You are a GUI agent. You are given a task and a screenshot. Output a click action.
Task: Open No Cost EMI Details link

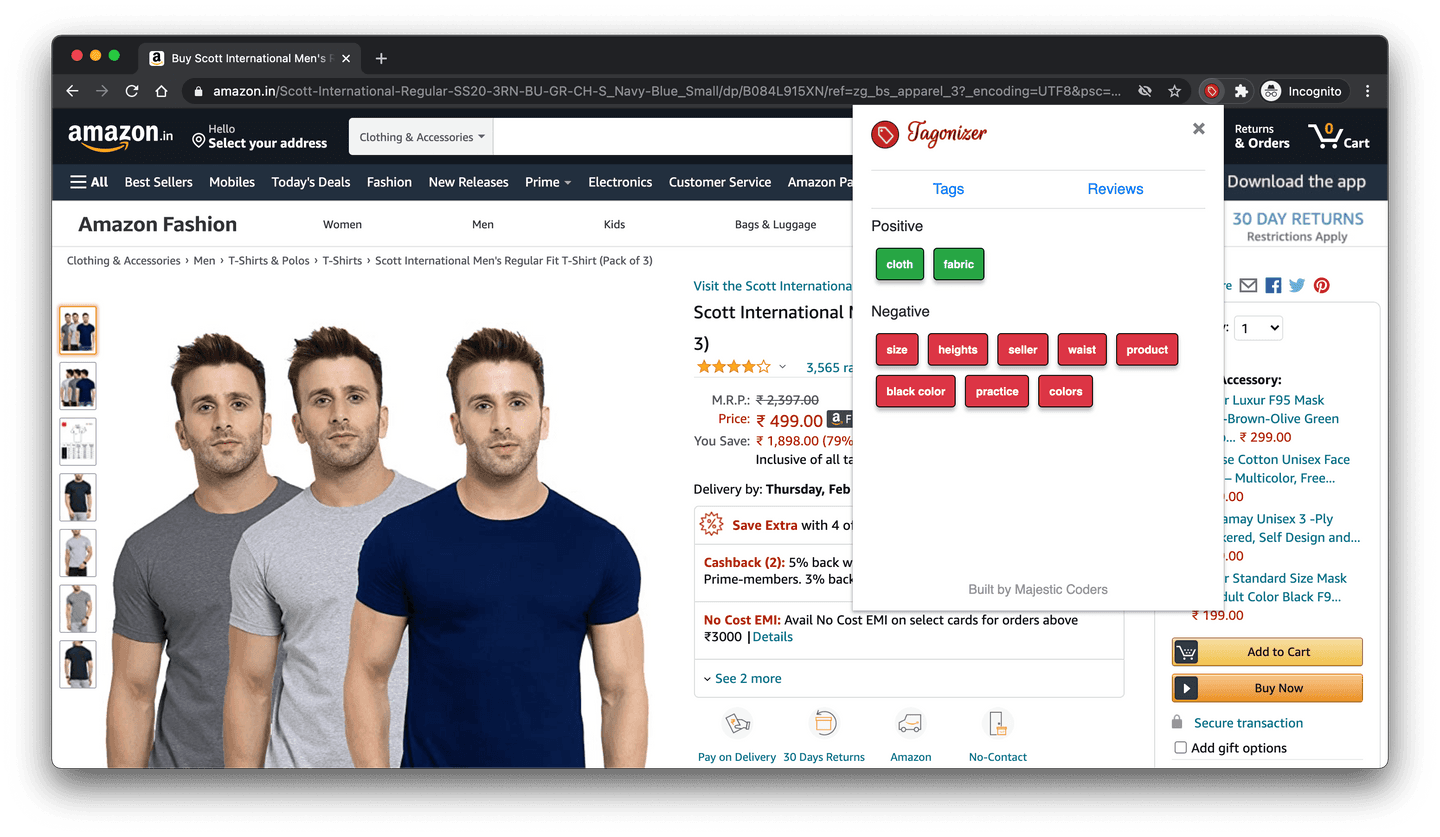coord(772,637)
